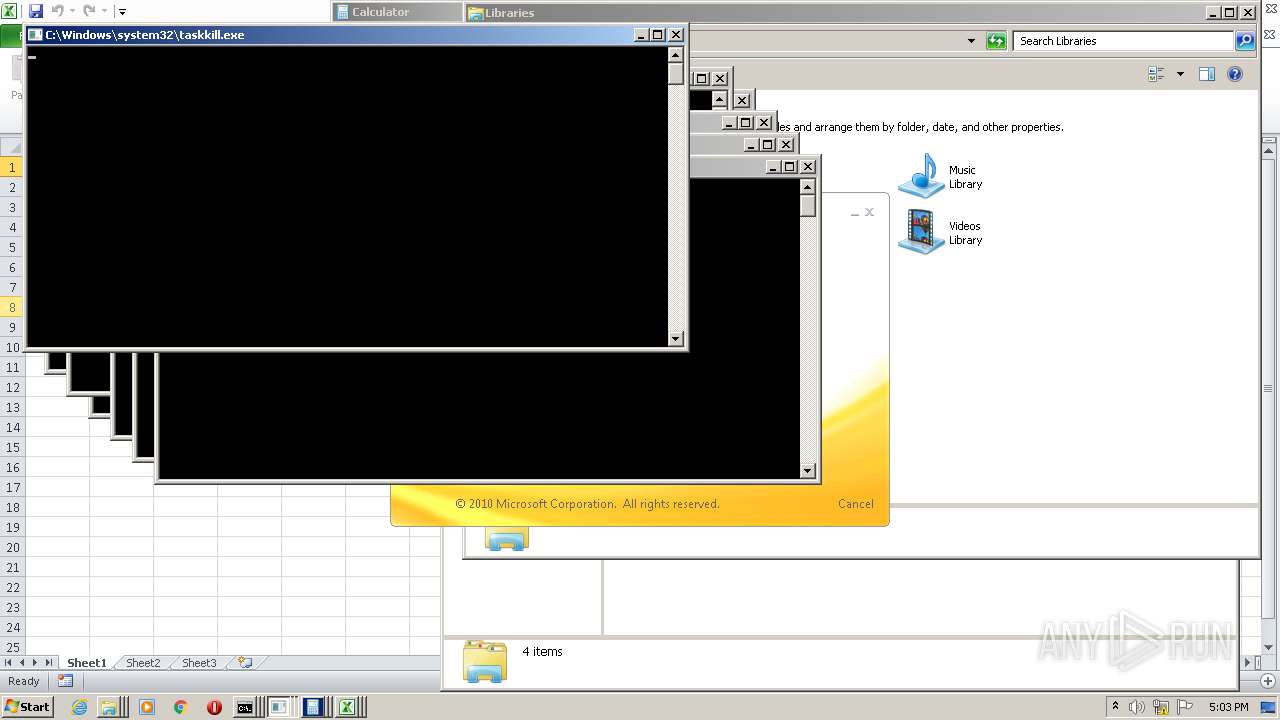
Task: Open the Start menu
Action: 27,707
